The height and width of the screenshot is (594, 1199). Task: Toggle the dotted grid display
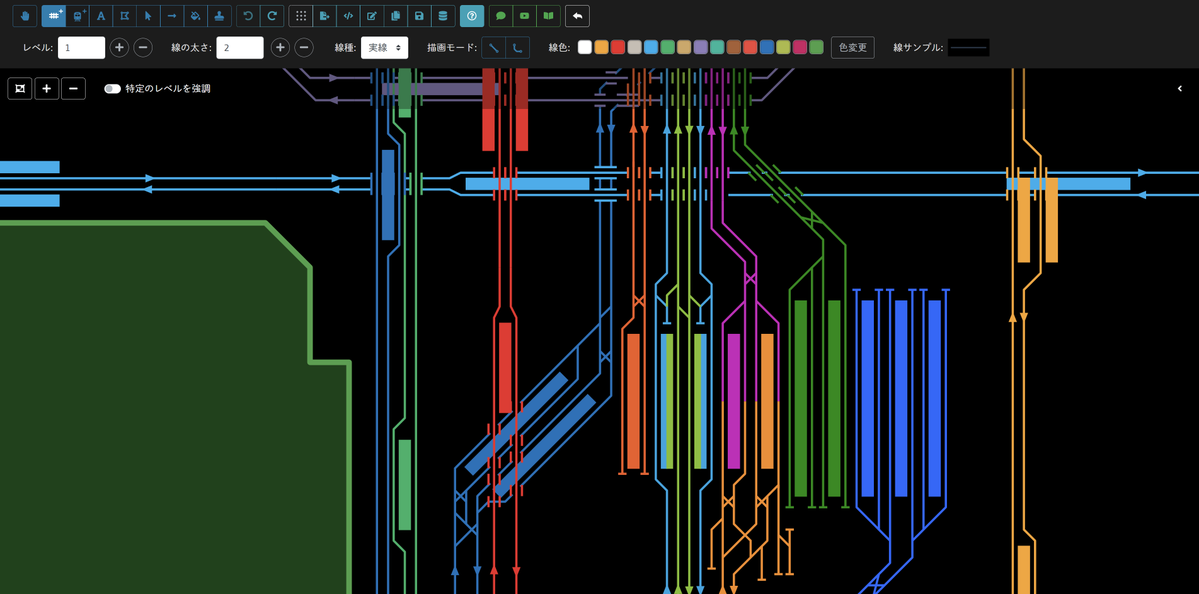point(301,16)
